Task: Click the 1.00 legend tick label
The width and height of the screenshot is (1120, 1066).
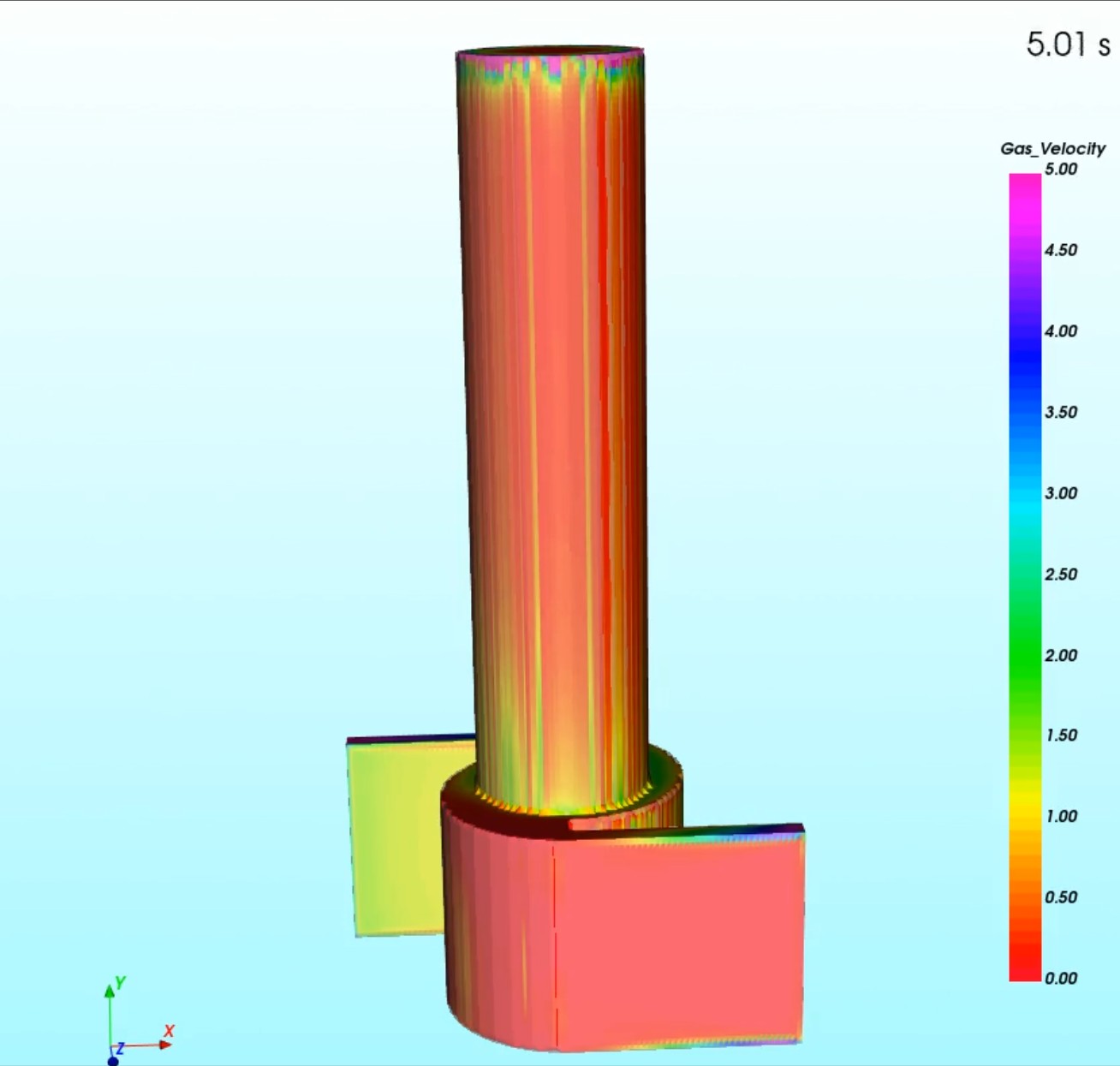Action: pyautogui.click(x=1060, y=816)
